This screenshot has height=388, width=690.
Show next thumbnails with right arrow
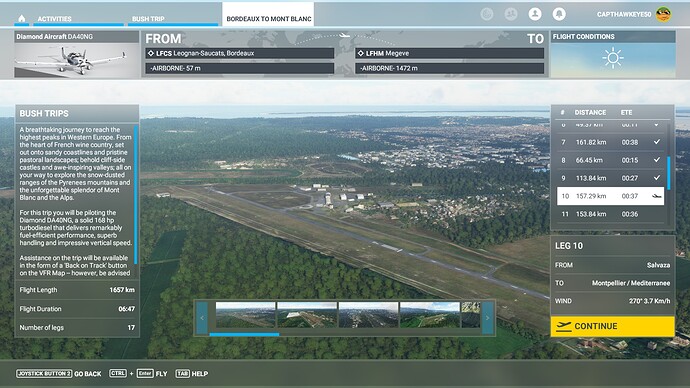point(487,318)
